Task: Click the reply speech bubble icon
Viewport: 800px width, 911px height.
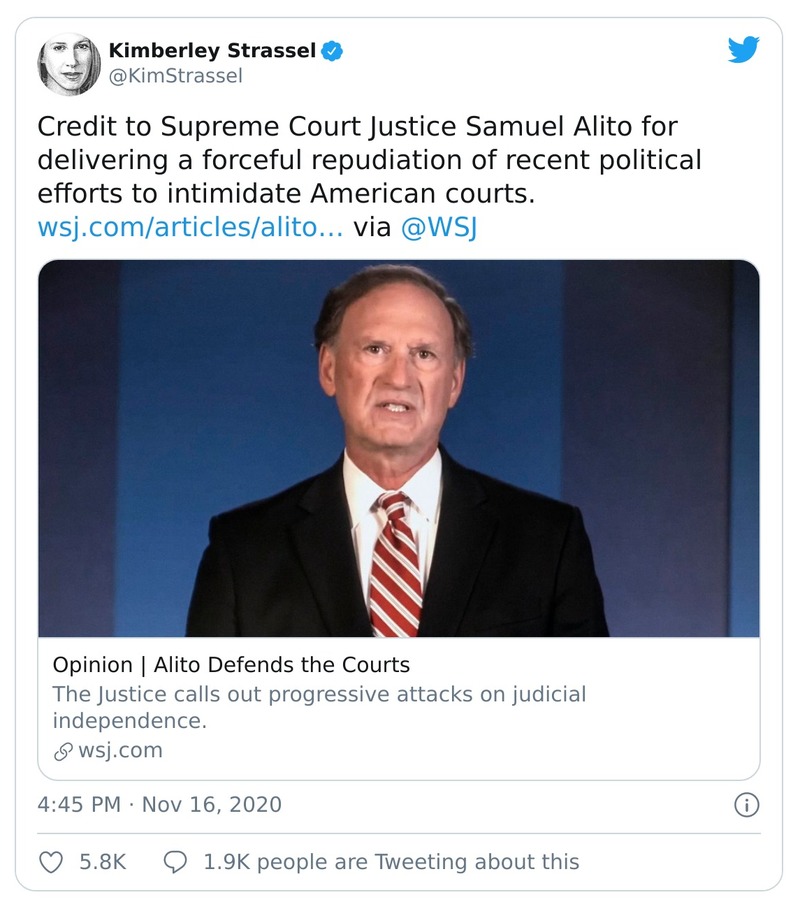Action: [x=175, y=862]
